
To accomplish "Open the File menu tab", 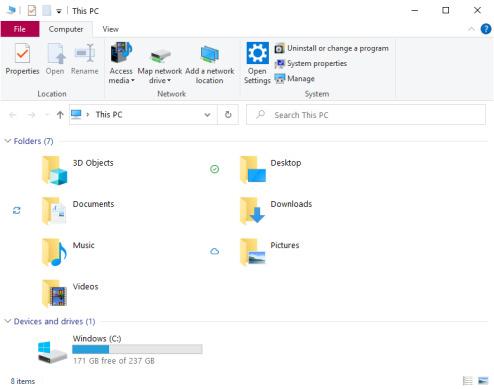I will [x=20, y=29].
